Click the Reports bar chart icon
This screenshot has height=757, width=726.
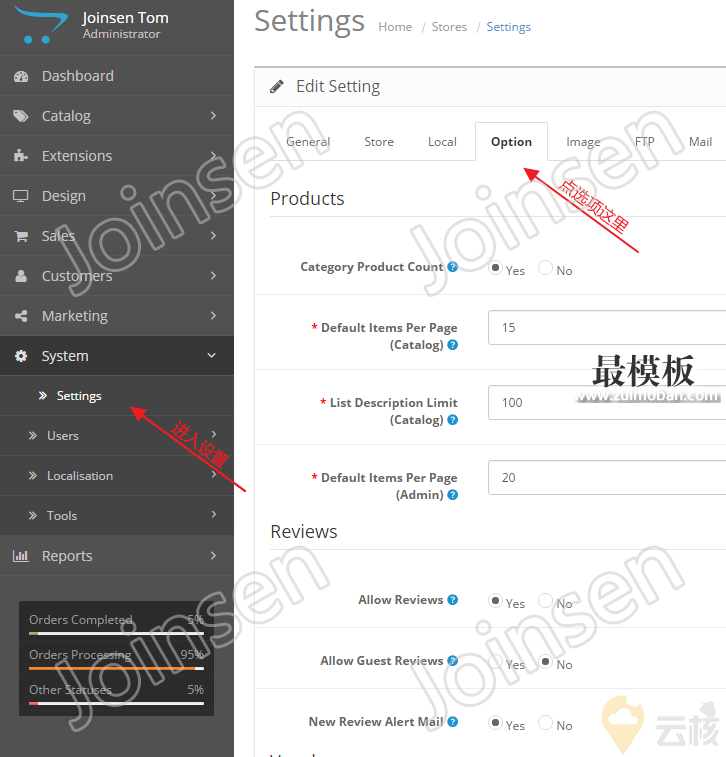coord(21,556)
